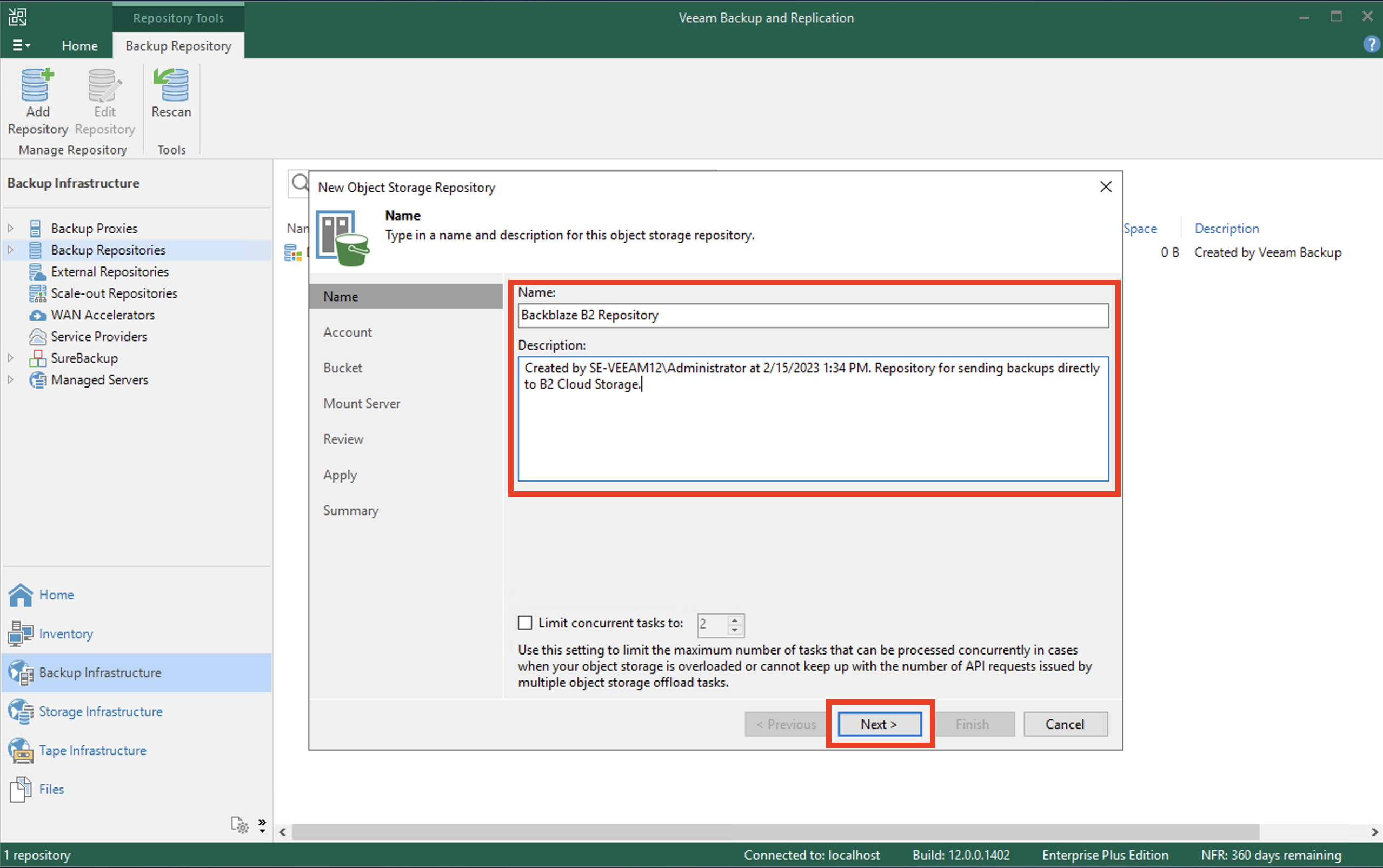
Task: Select the Bucket wizard step
Action: click(343, 368)
